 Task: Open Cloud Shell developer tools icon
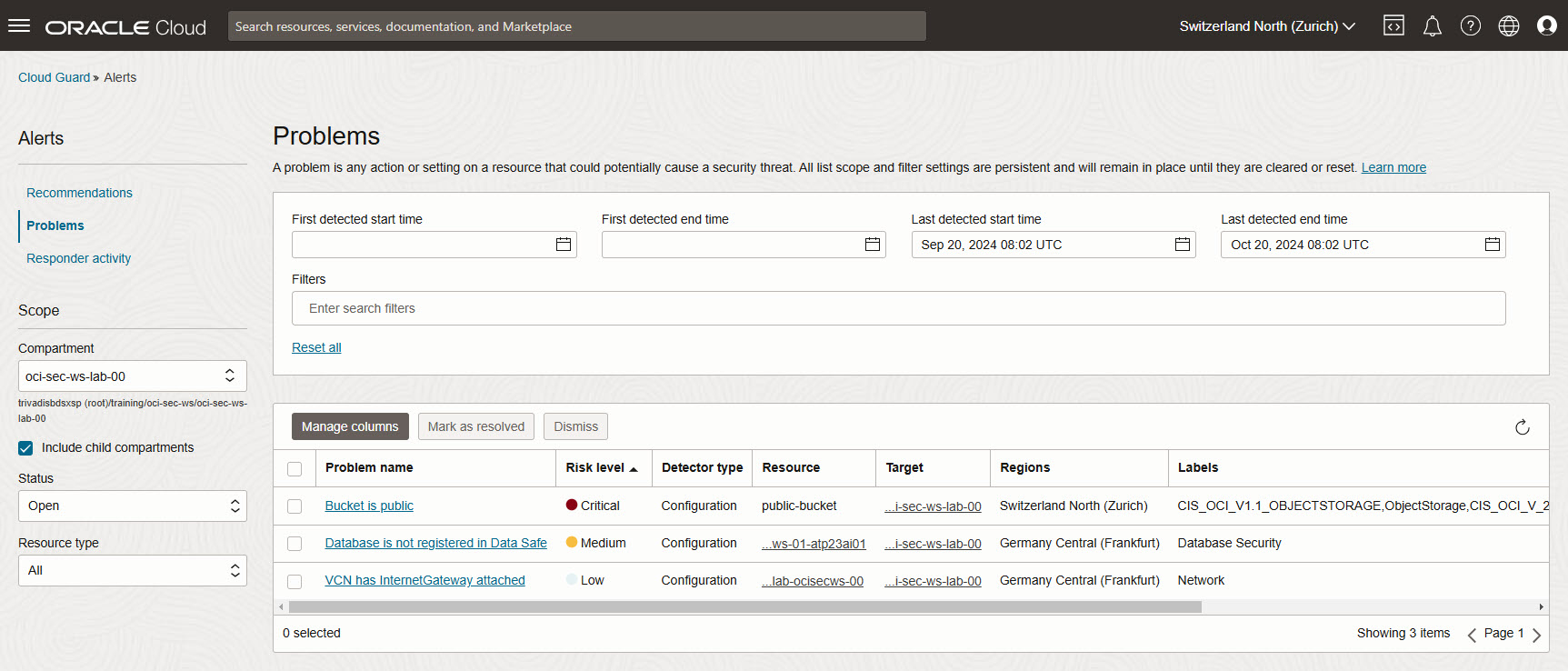pos(1393,25)
